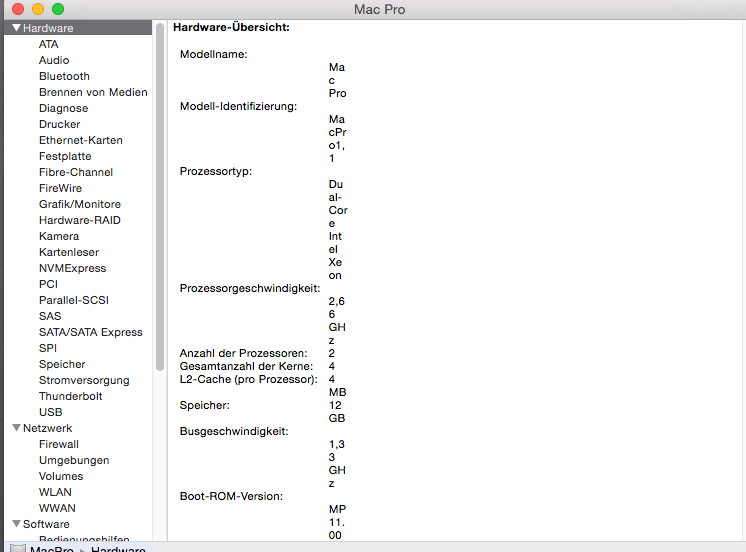
Task: Click the green zoom window button
Action: [x=58, y=9]
